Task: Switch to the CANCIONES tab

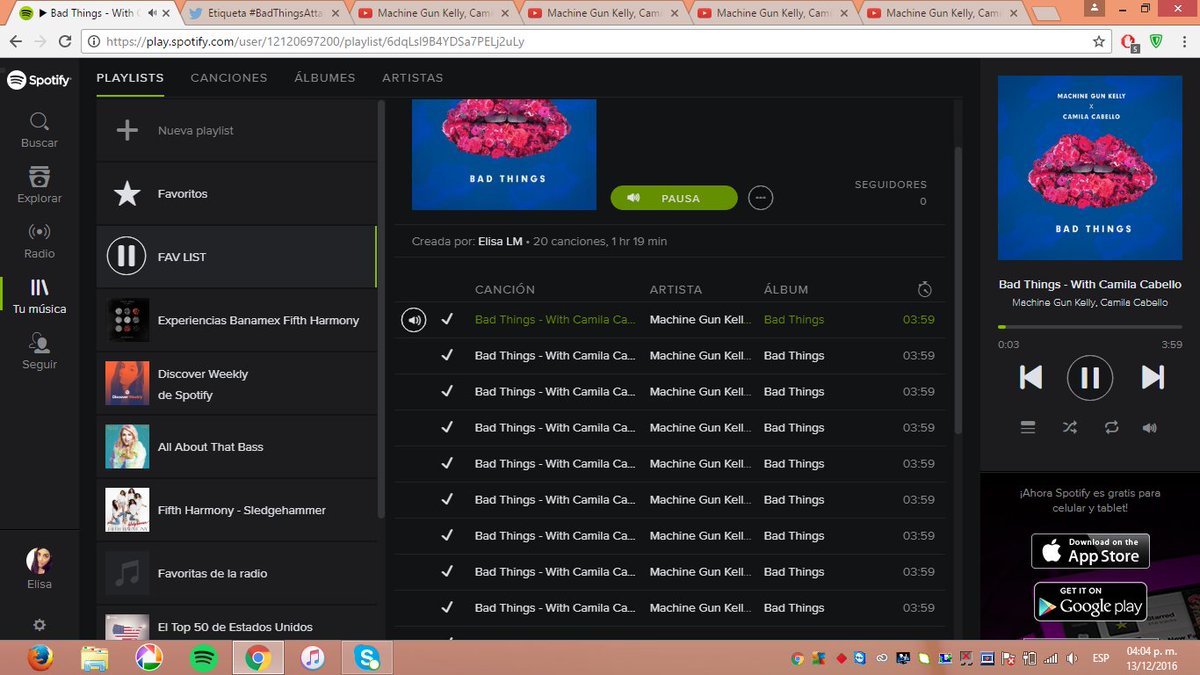Action: tap(229, 77)
